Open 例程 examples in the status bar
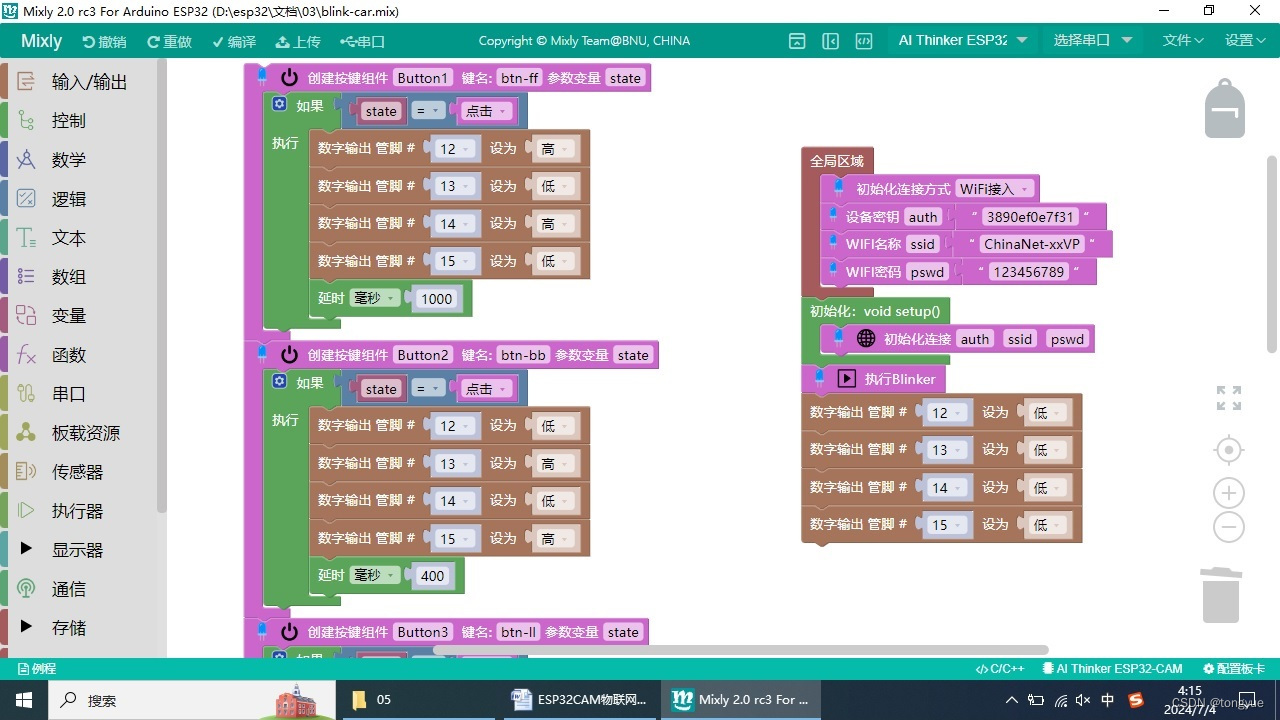This screenshot has height=720, width=1280. 37,668
